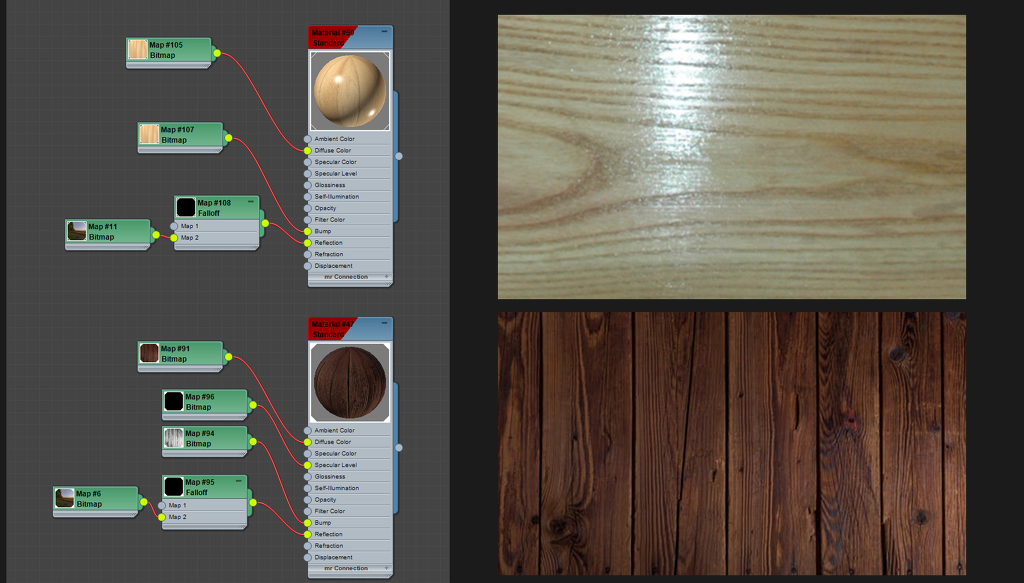
Task: Click Glossiness socket on Material #50
Action: [308, 185]
